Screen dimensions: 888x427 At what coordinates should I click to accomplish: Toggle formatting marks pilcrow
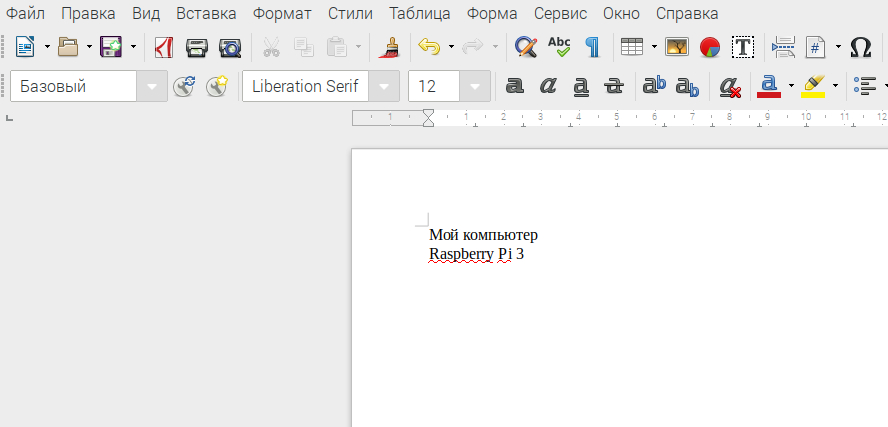[x=592, y=47]
